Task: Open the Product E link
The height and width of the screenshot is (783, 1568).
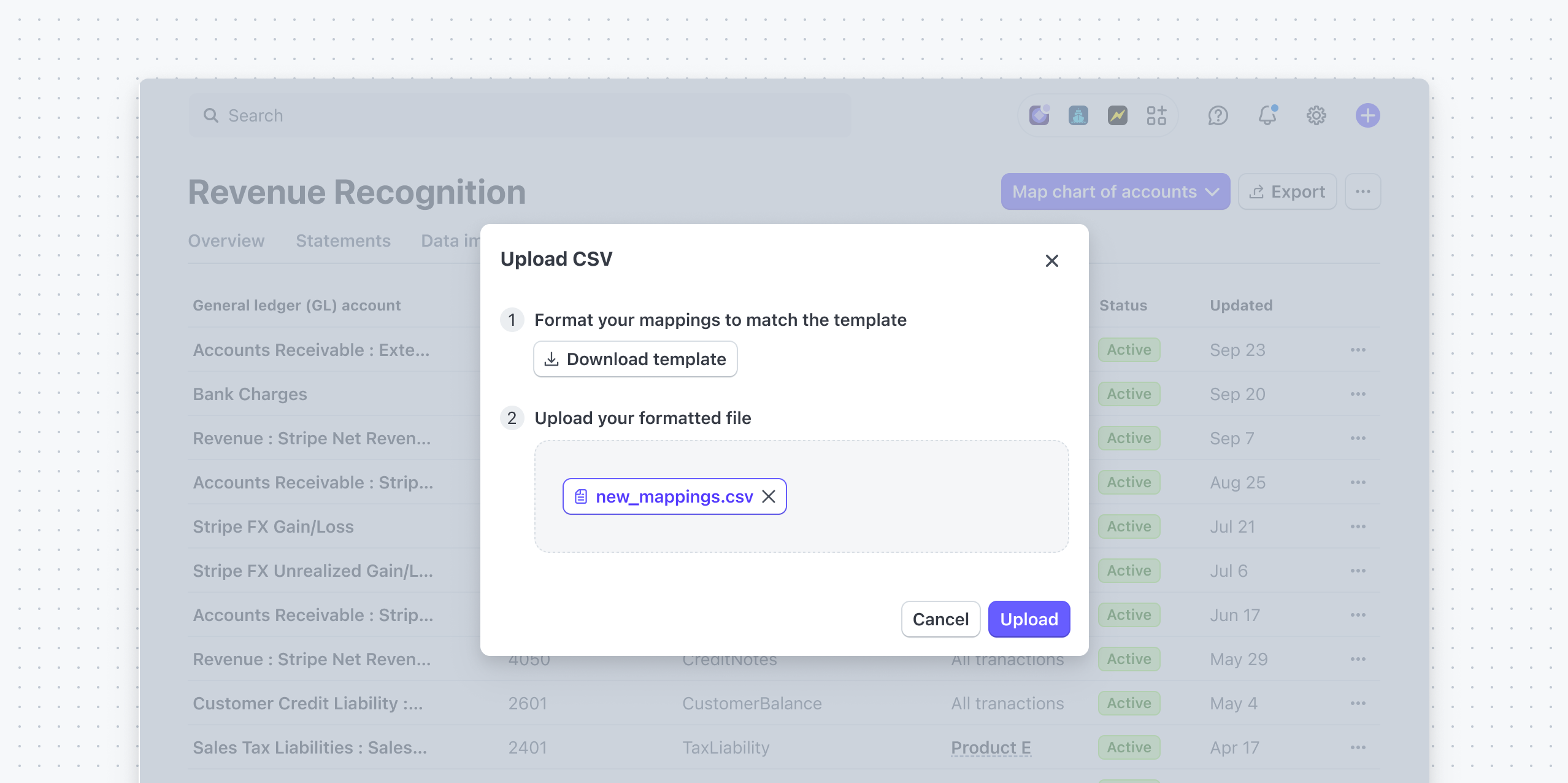Action: point(991,747)
